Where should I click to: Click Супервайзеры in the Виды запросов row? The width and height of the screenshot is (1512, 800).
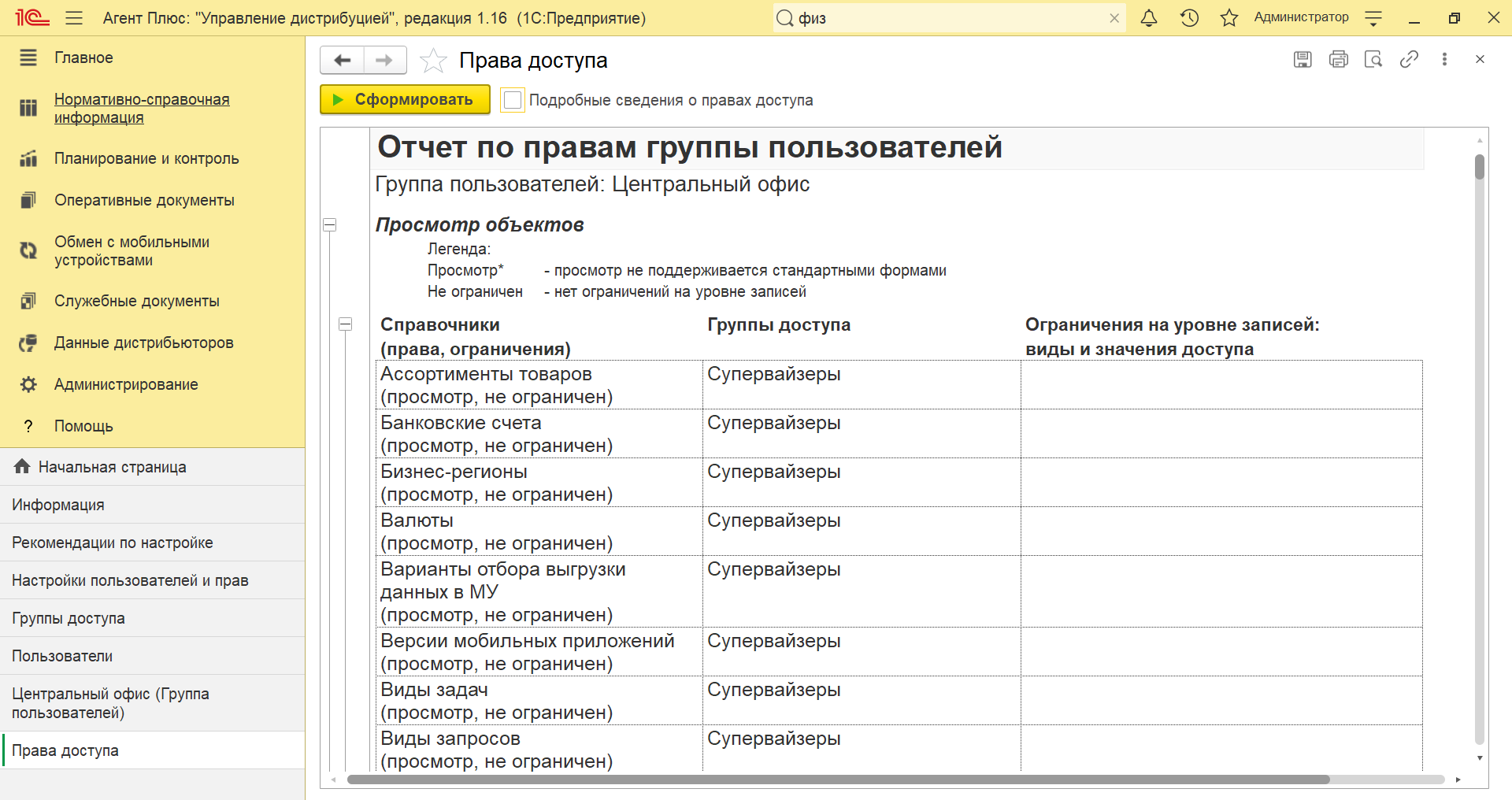(x=773, y=739)
